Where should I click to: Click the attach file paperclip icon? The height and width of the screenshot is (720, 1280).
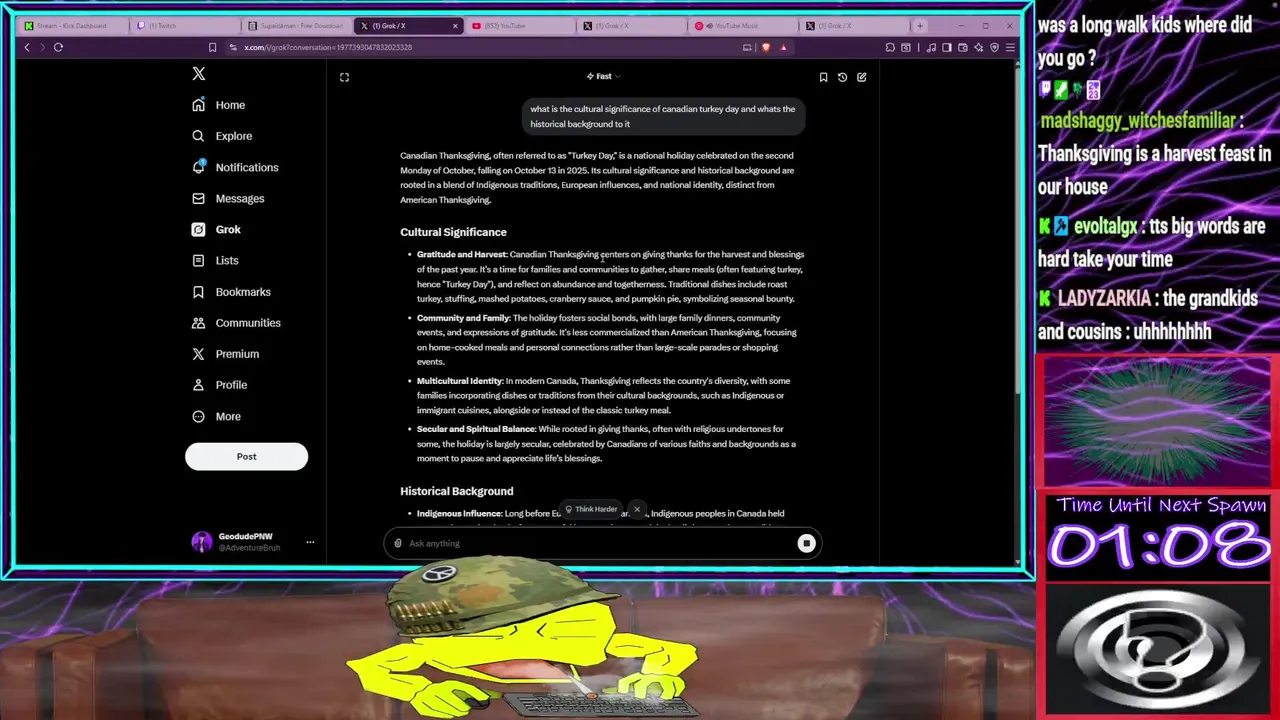click(398, 543)
